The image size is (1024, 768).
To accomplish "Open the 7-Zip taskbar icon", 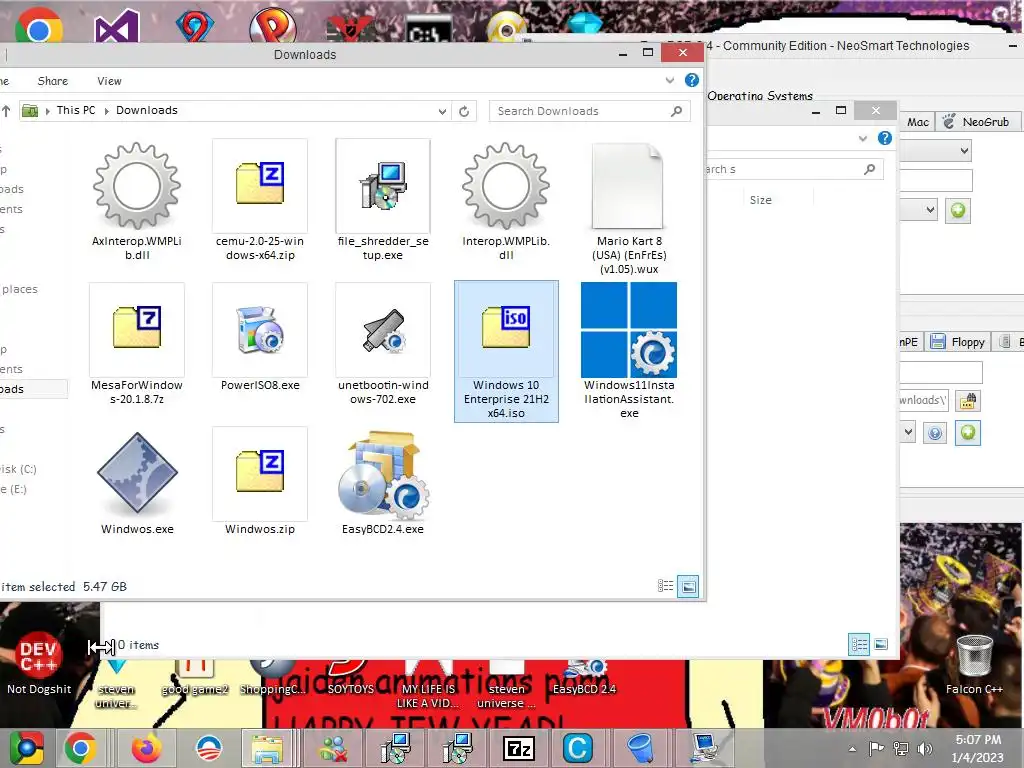I will click(519, 748).
